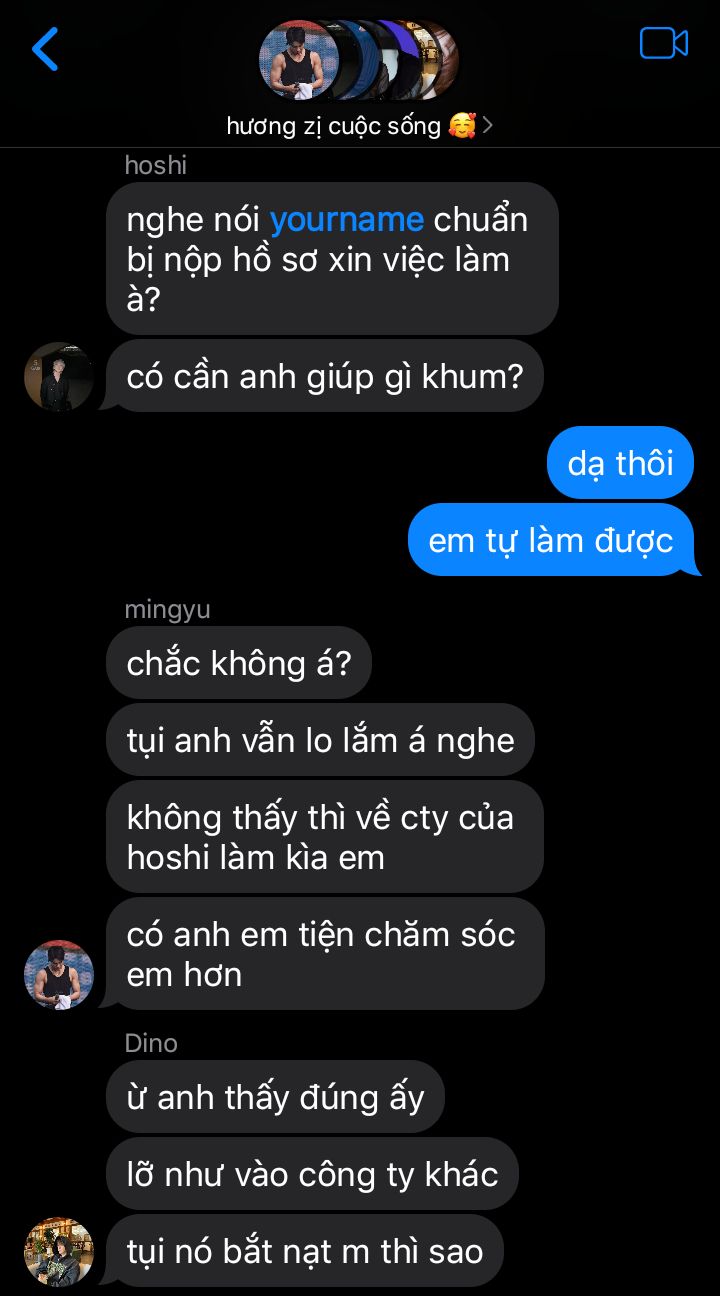
Task: Select sent bubble "dạ thôi"
Action: [x=620, y=463]
